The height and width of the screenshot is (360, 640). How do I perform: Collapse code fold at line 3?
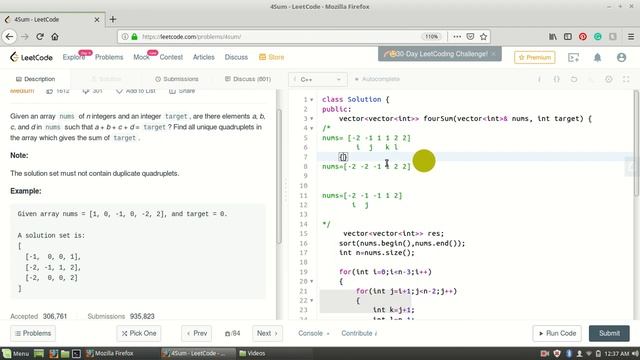click(312, 119)
